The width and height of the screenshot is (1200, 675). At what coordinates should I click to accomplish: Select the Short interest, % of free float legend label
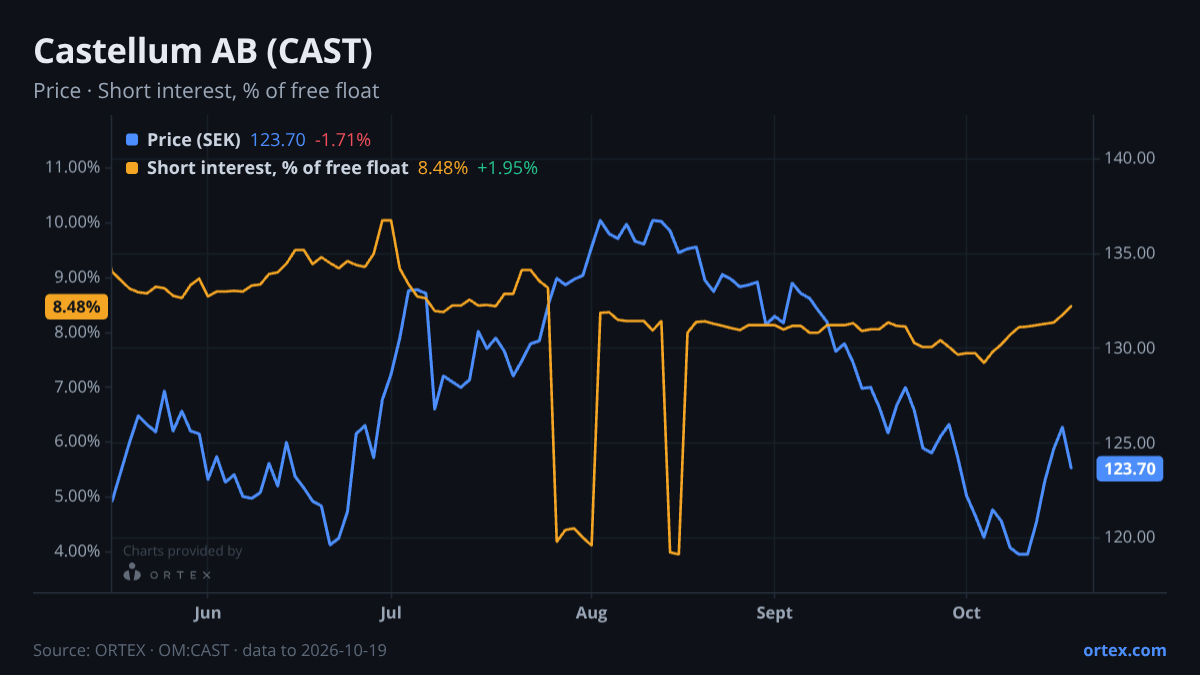[277, 168]
